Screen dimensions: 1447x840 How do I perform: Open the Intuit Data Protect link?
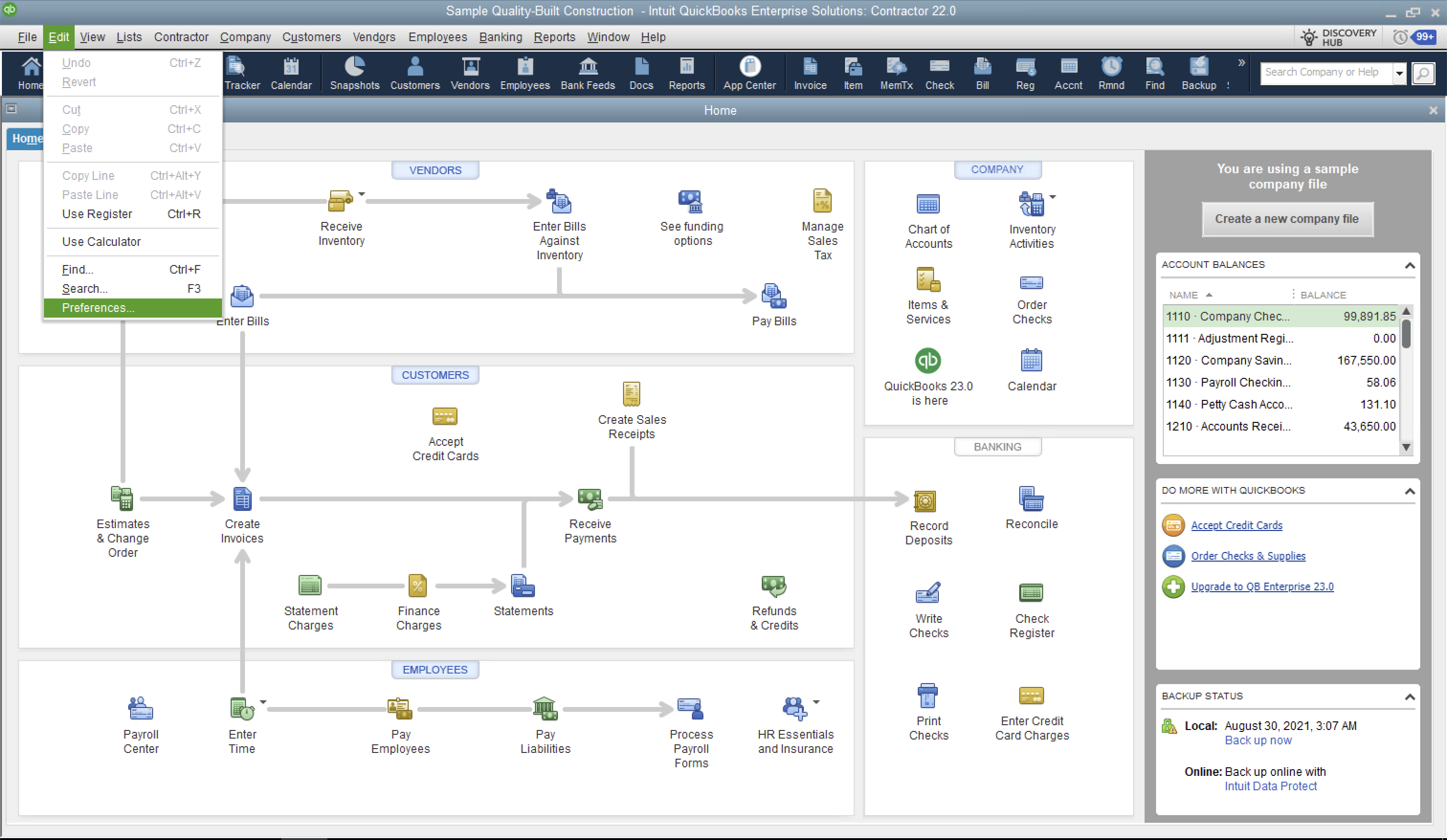click(1271, 786)
